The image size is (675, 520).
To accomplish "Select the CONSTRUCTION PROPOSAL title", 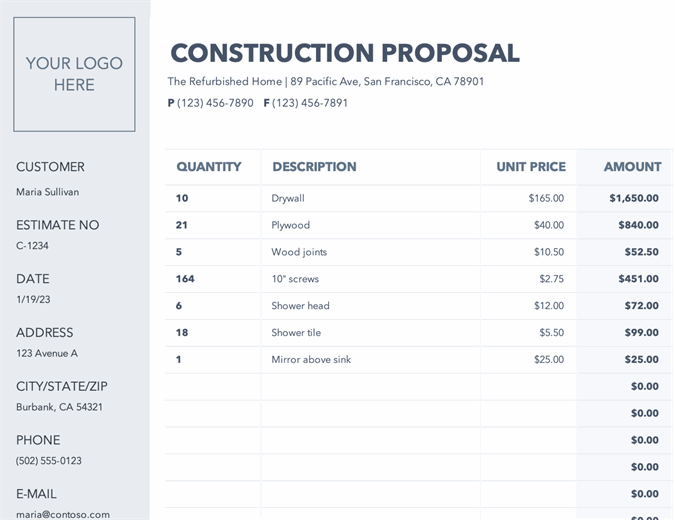I will [x=345, y=53].
